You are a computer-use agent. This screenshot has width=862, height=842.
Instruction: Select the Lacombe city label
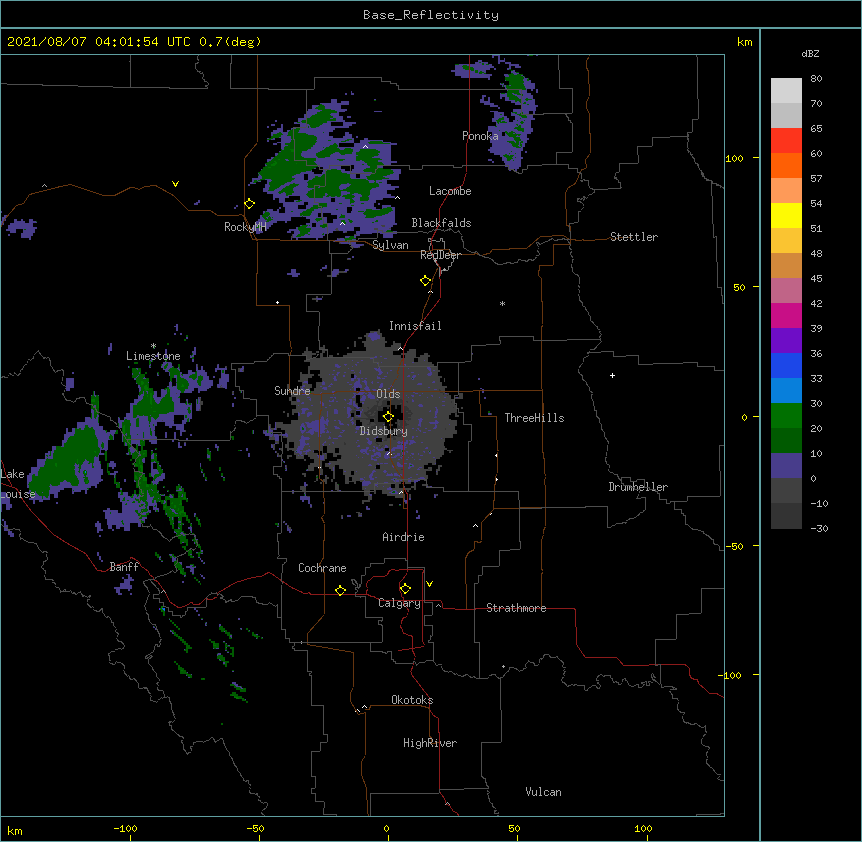point(450,191)
